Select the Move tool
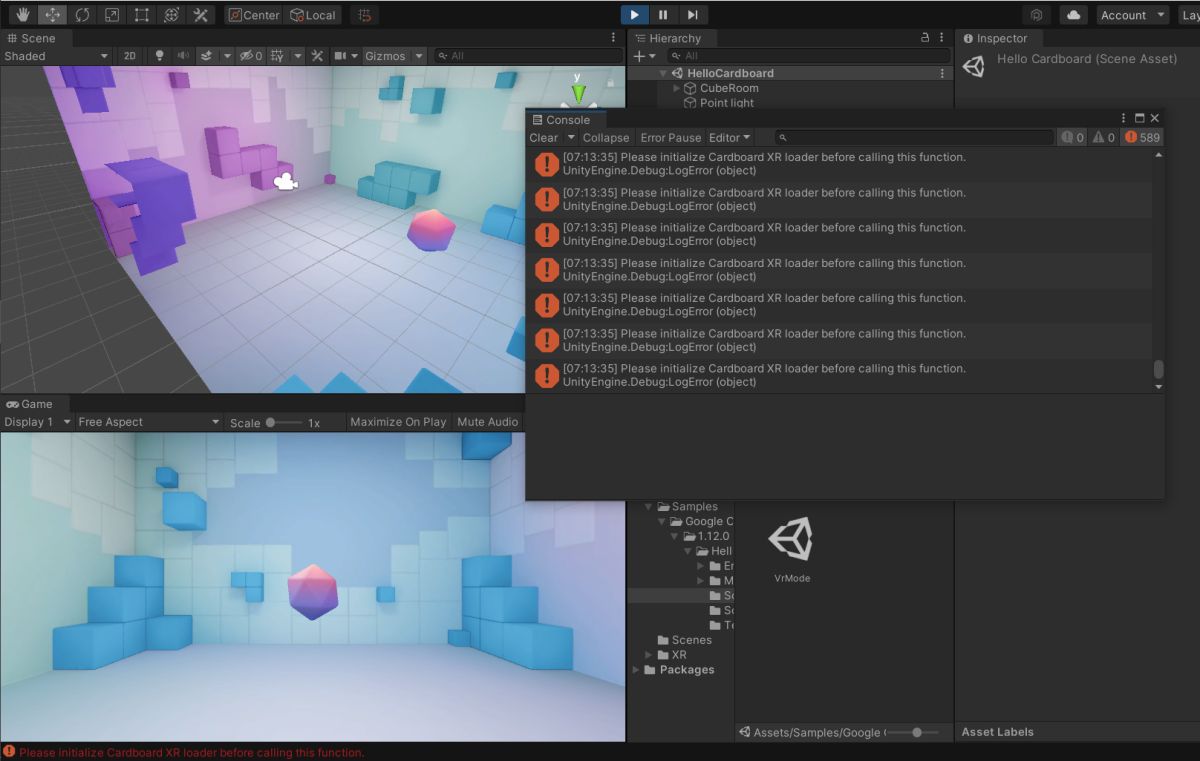Viewport: 1200px width, 761px height. click(52, 15)
